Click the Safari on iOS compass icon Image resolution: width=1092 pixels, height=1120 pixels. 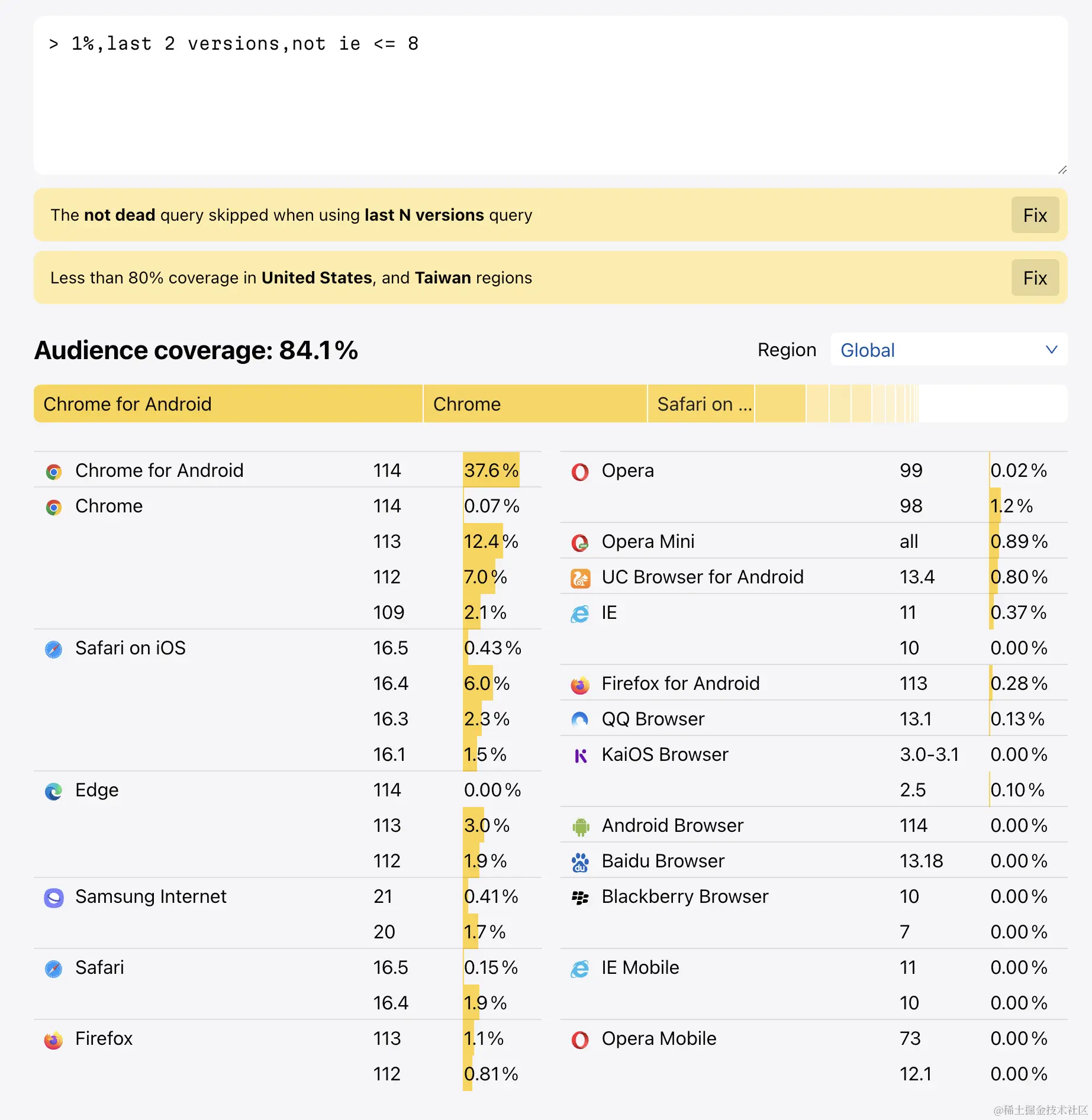(54, 649)
